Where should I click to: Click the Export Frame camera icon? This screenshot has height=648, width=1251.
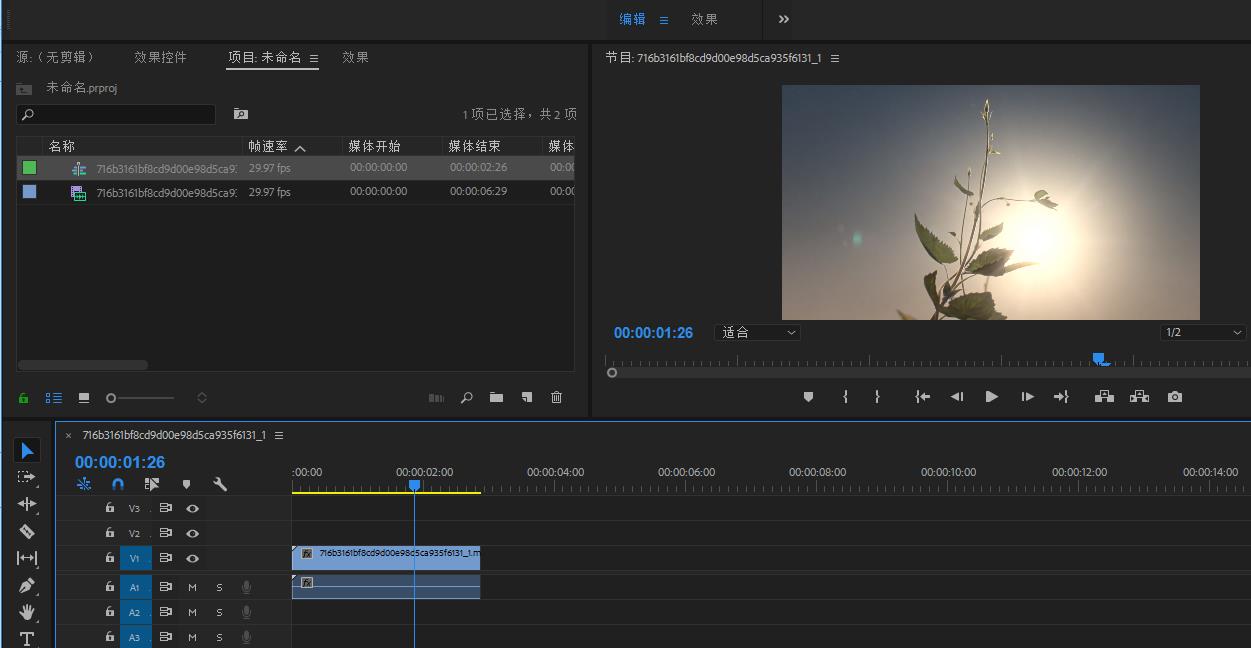coord(1174,397)
